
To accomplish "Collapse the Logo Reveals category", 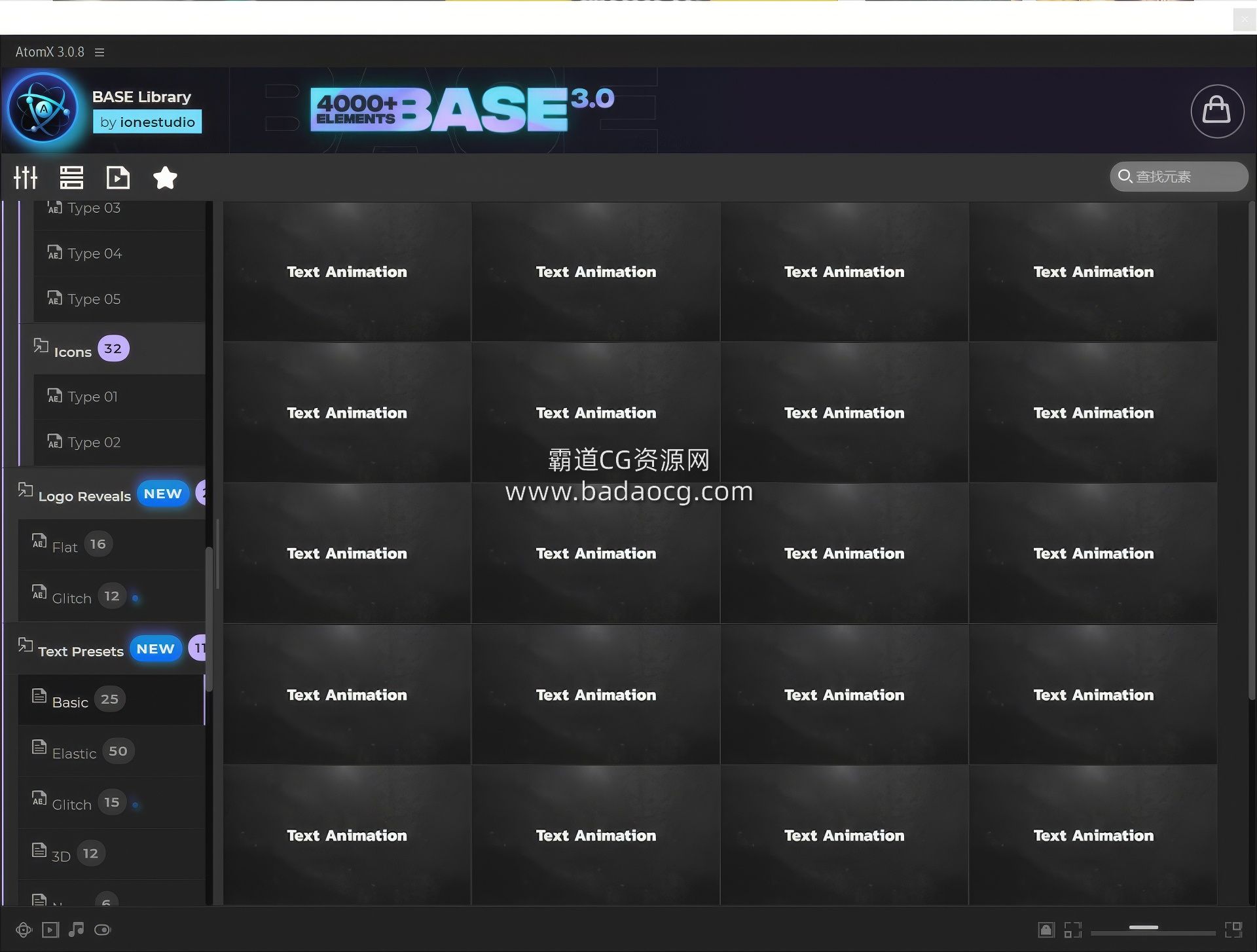I will pos(105,494).
